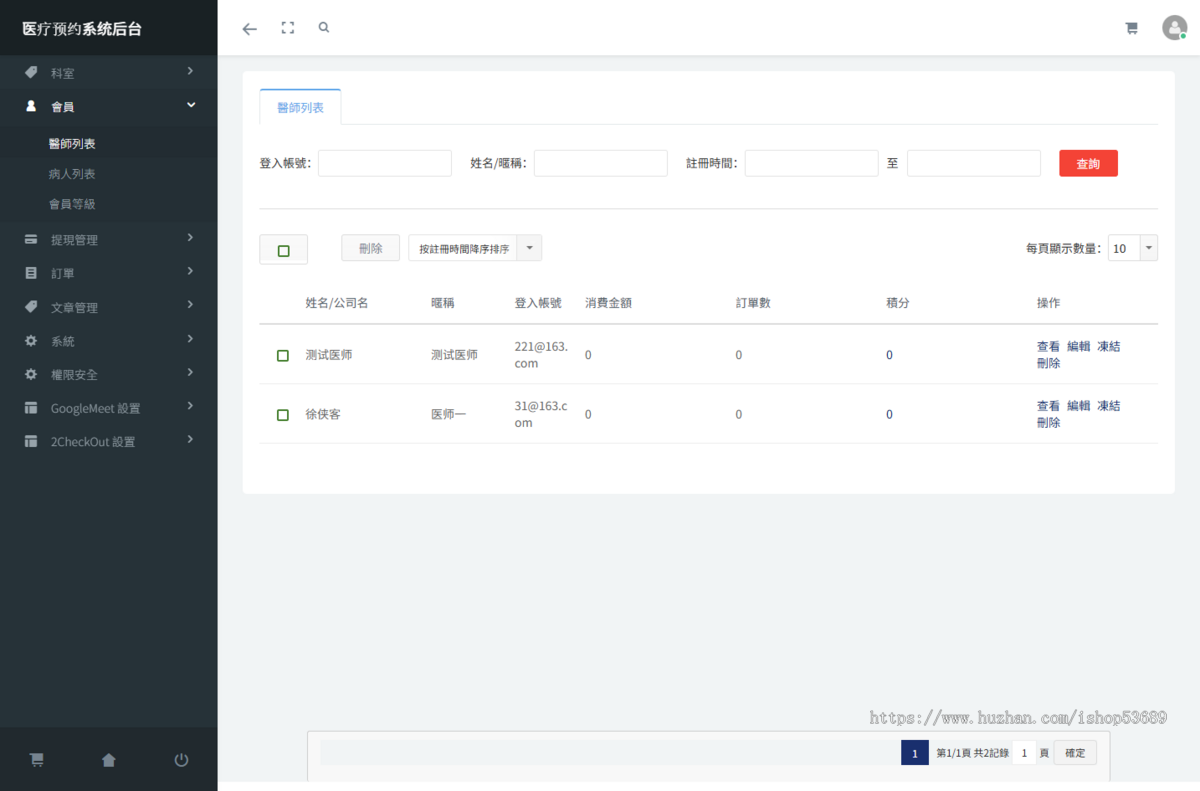Click 編輯 for 徐侠客 row
This screenshot has height=791, width=1200.
(1078, 406)
